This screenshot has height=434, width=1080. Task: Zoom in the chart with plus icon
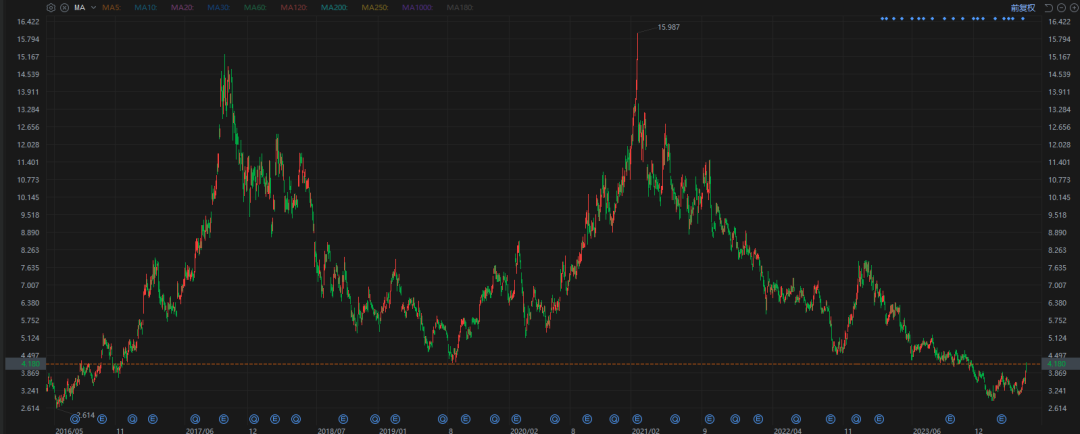click(1072, 7)
